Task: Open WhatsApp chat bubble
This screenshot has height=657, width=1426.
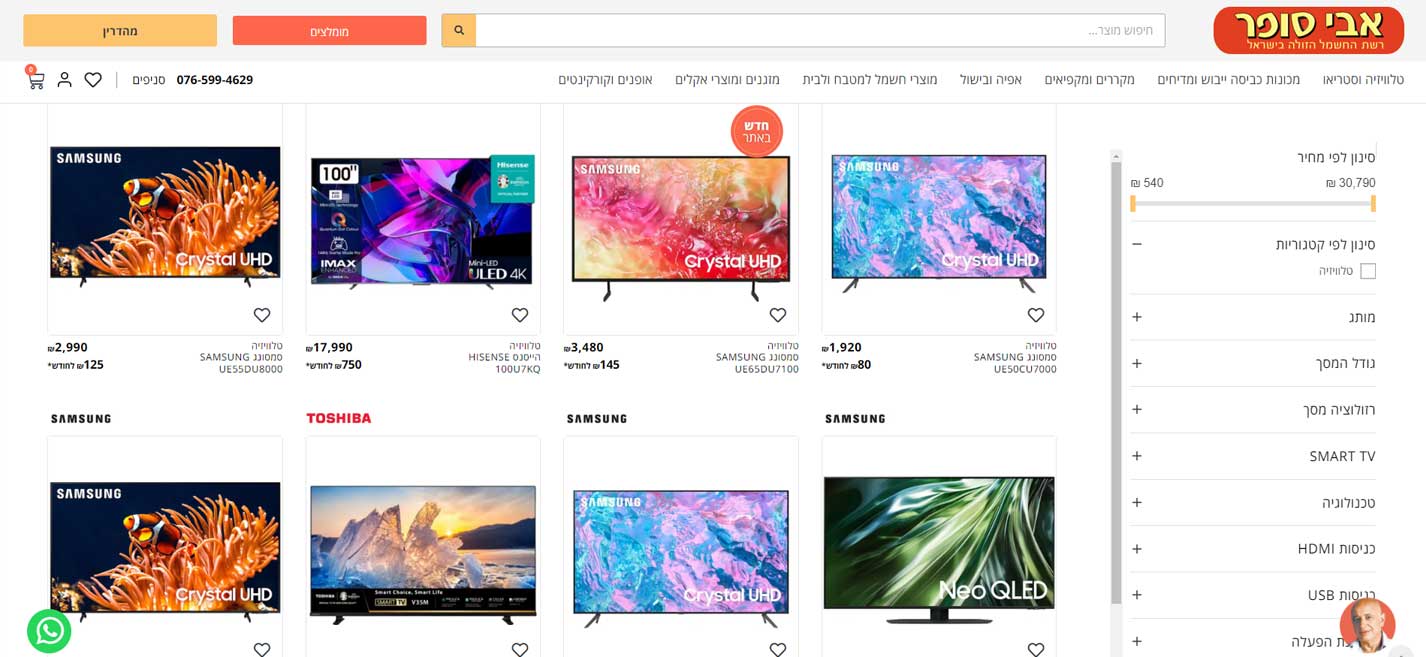Action: click(49, 631)
